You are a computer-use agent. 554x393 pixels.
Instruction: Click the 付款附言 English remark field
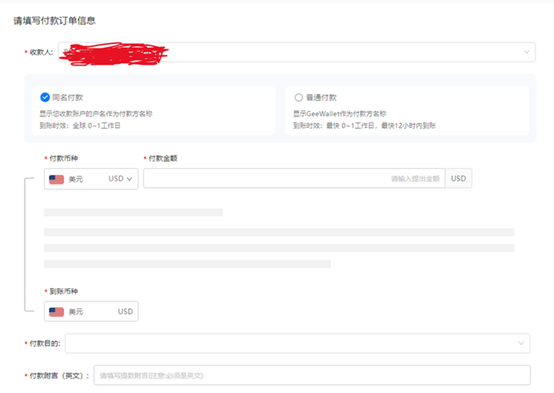pyautogui.click(x=312, y=375)
